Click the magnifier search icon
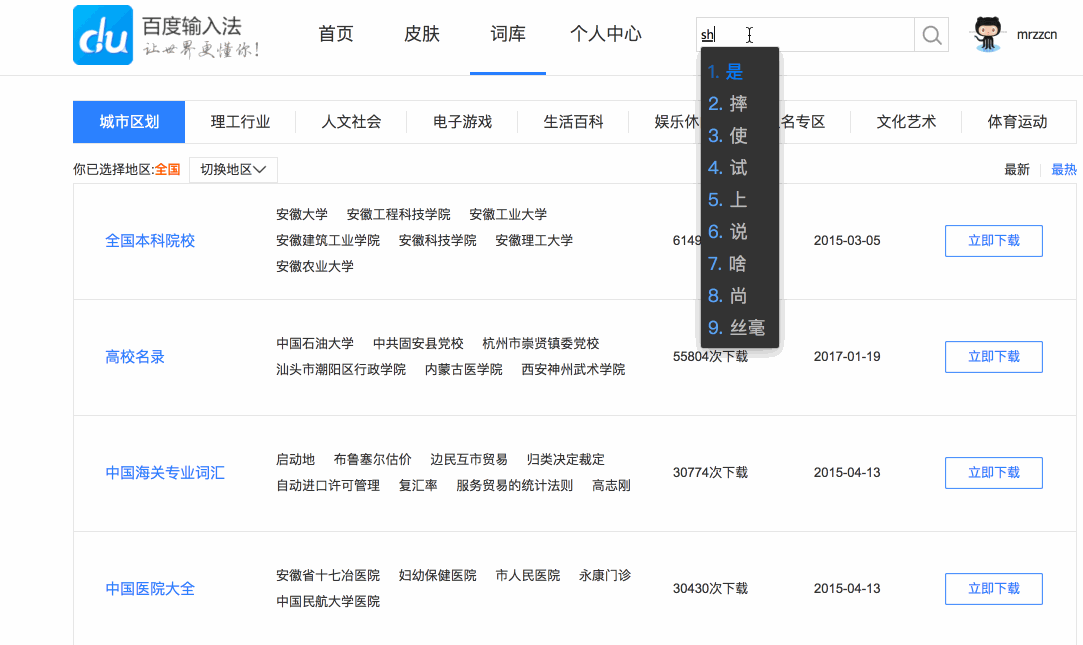 point(931,35)
